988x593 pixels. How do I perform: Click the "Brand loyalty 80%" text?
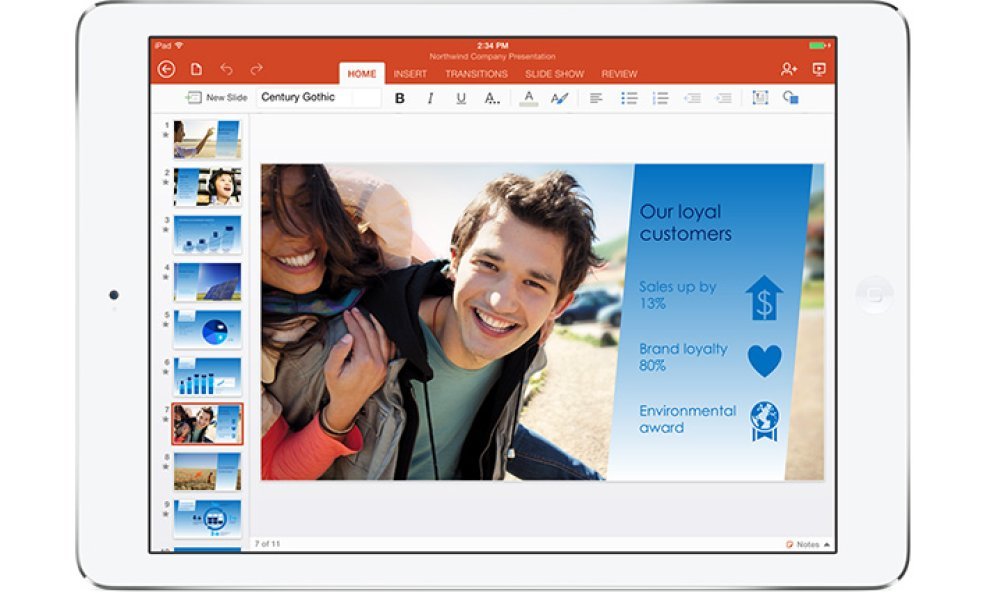pos(683,357)
